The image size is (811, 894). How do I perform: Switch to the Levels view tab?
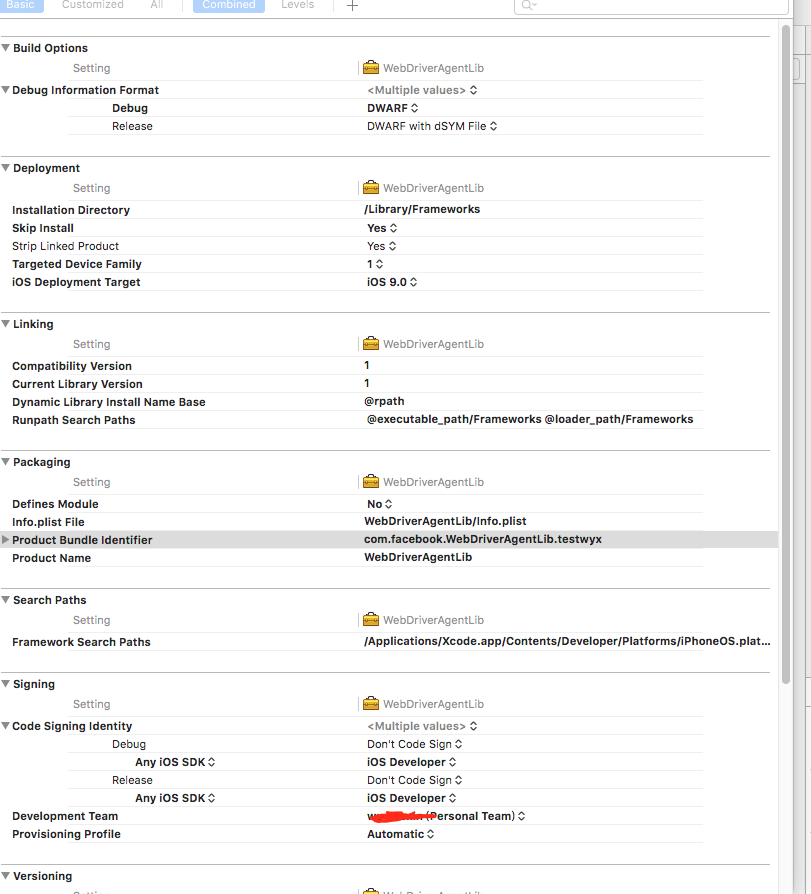pyautogui.click(x=298, y=5)
